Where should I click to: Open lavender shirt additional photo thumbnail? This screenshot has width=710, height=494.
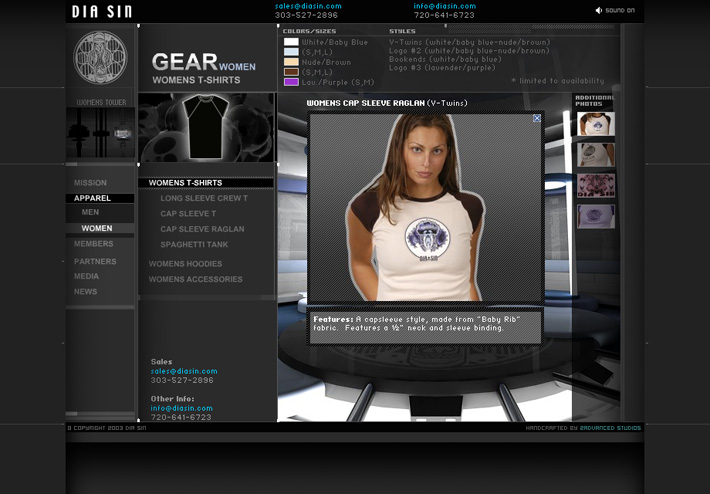(x=596, y=216)
